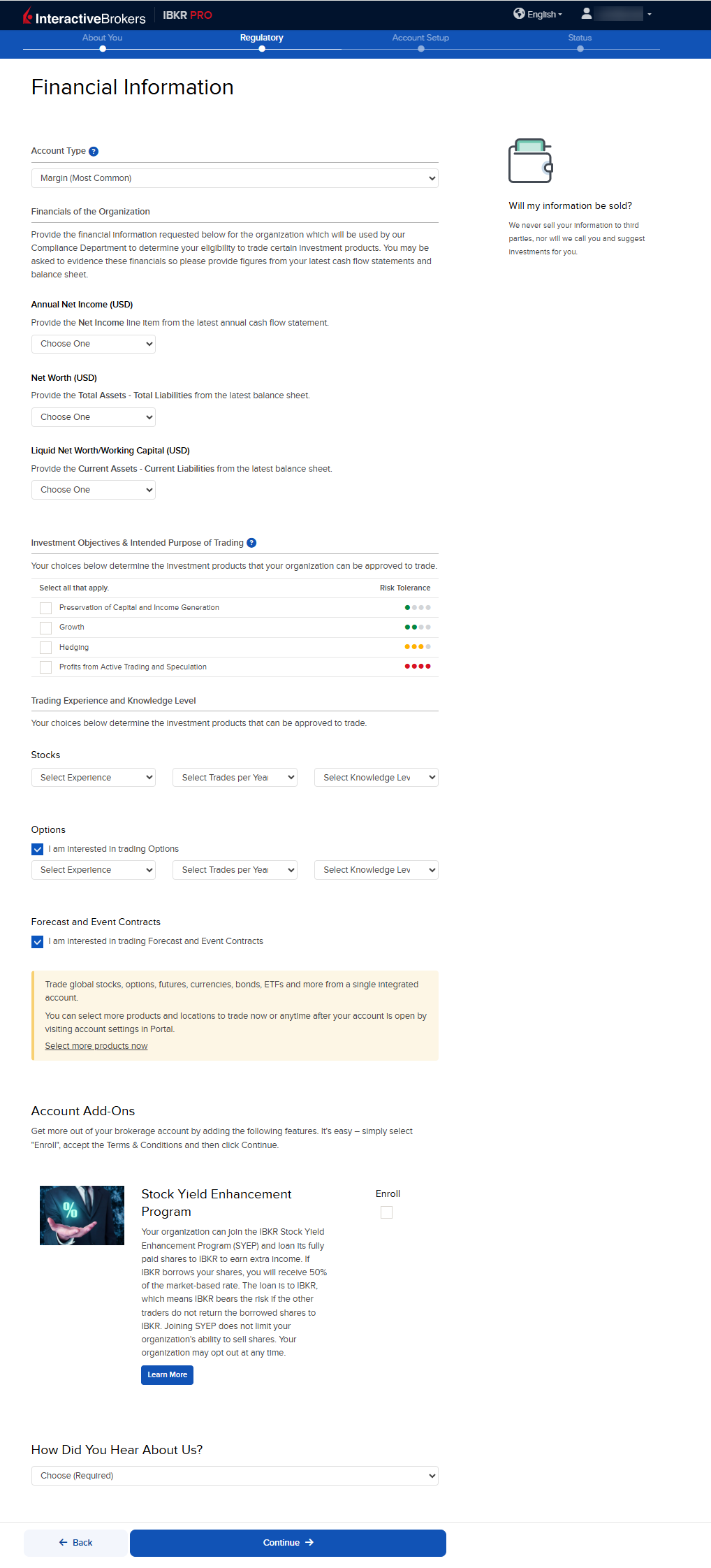Viewport: 711px width, 1568px height.
Task: Open How Did You Hear dropdown
Action: (x=235, y=1476)
